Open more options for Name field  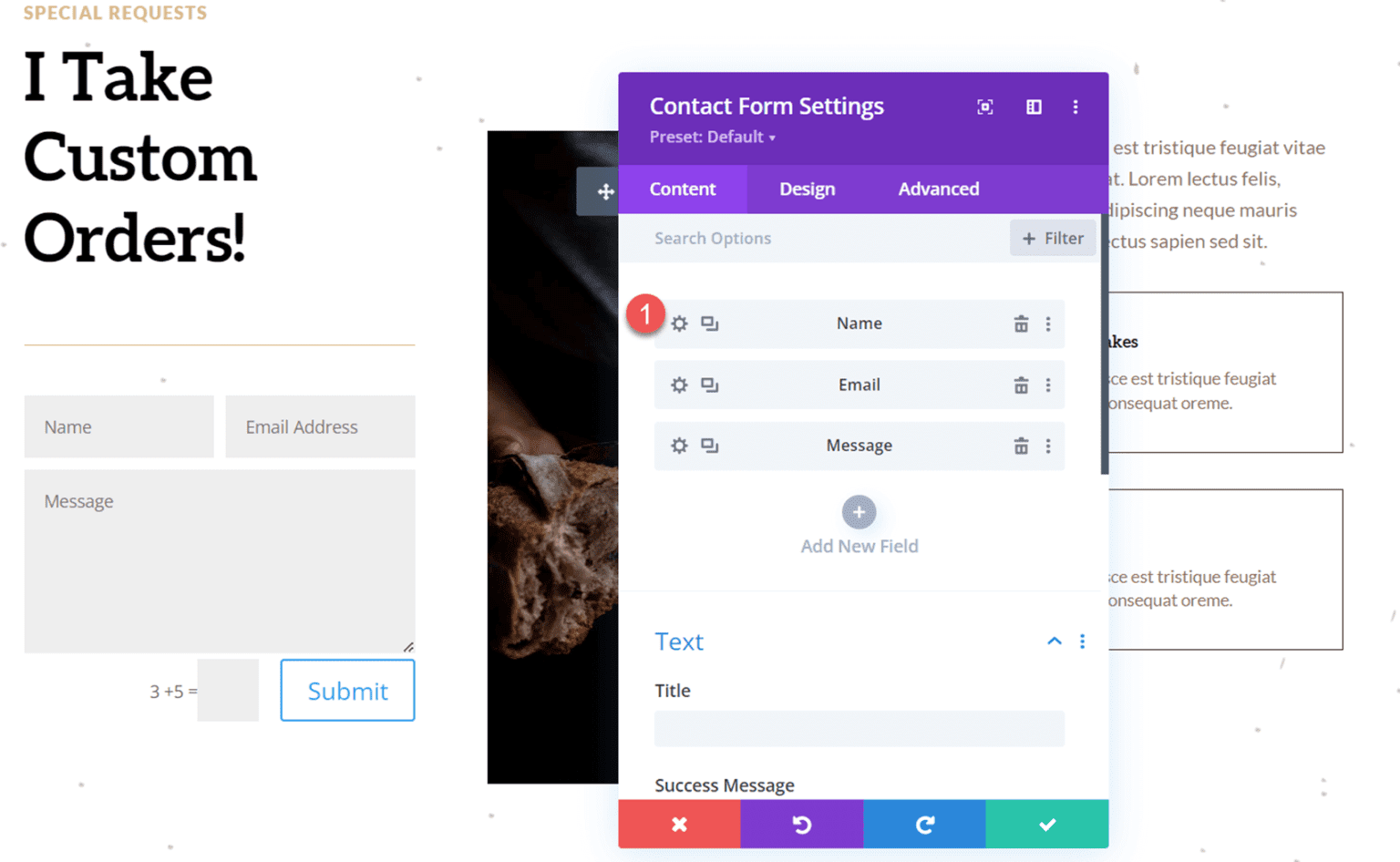tap(1048, 323)
